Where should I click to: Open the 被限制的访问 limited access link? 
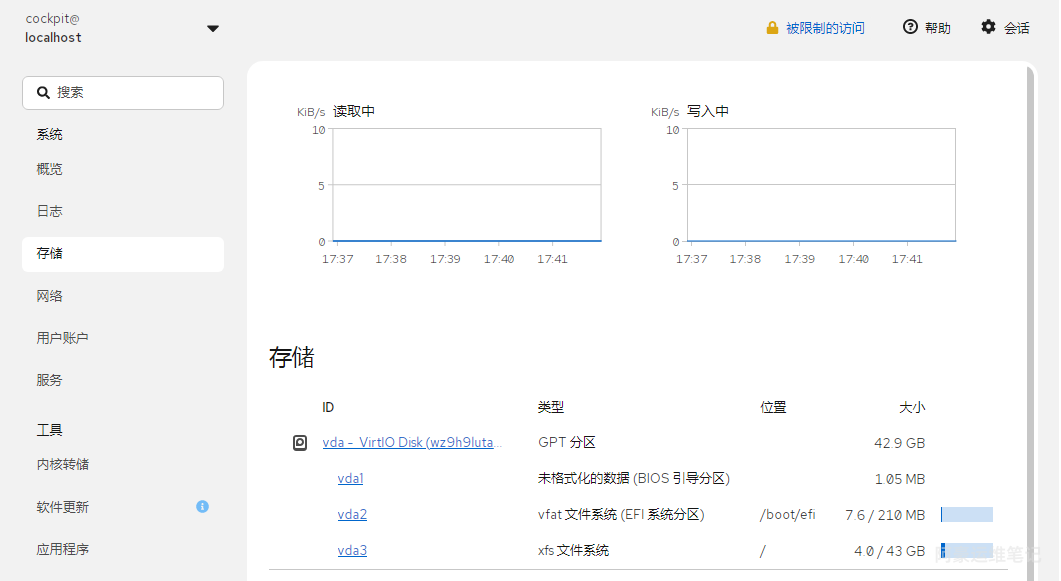825,28
